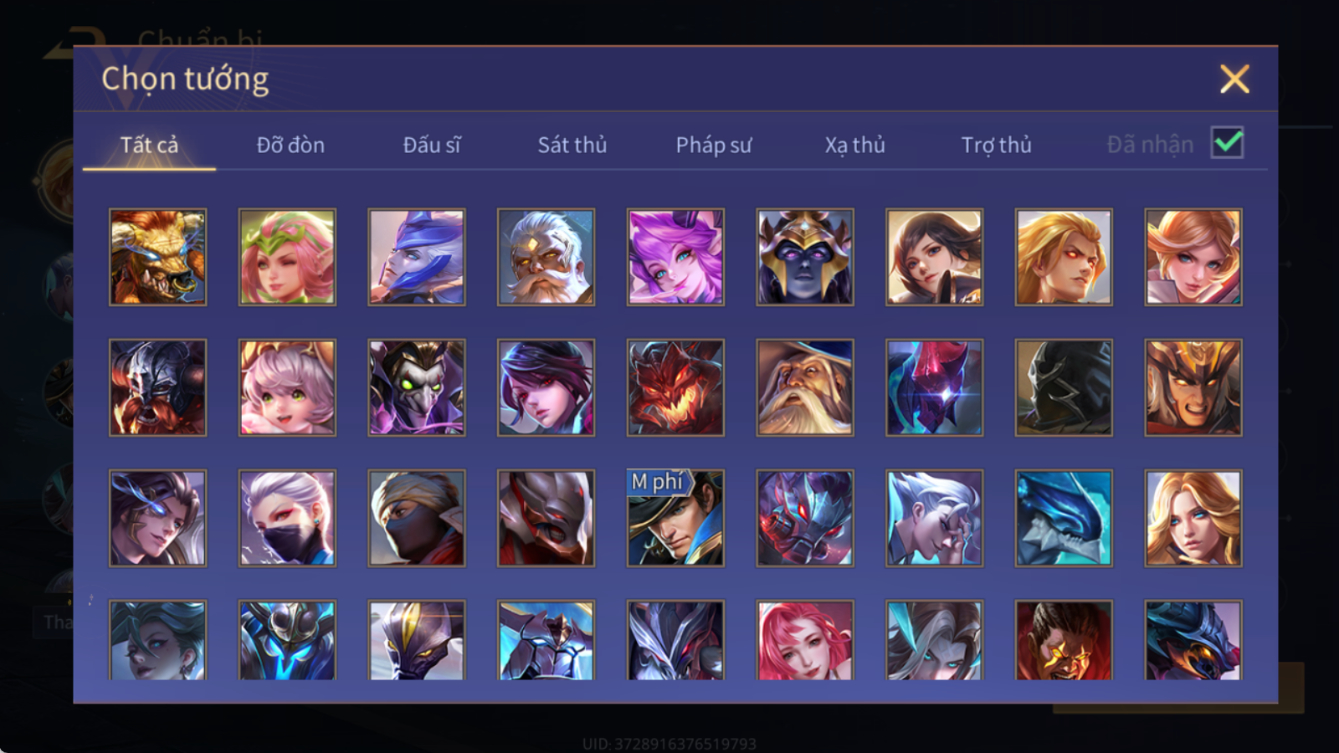This screenshot has width=1339, height=753.
Task: Choose the white-bearded elder hero portrait
Action: point(546,257)
